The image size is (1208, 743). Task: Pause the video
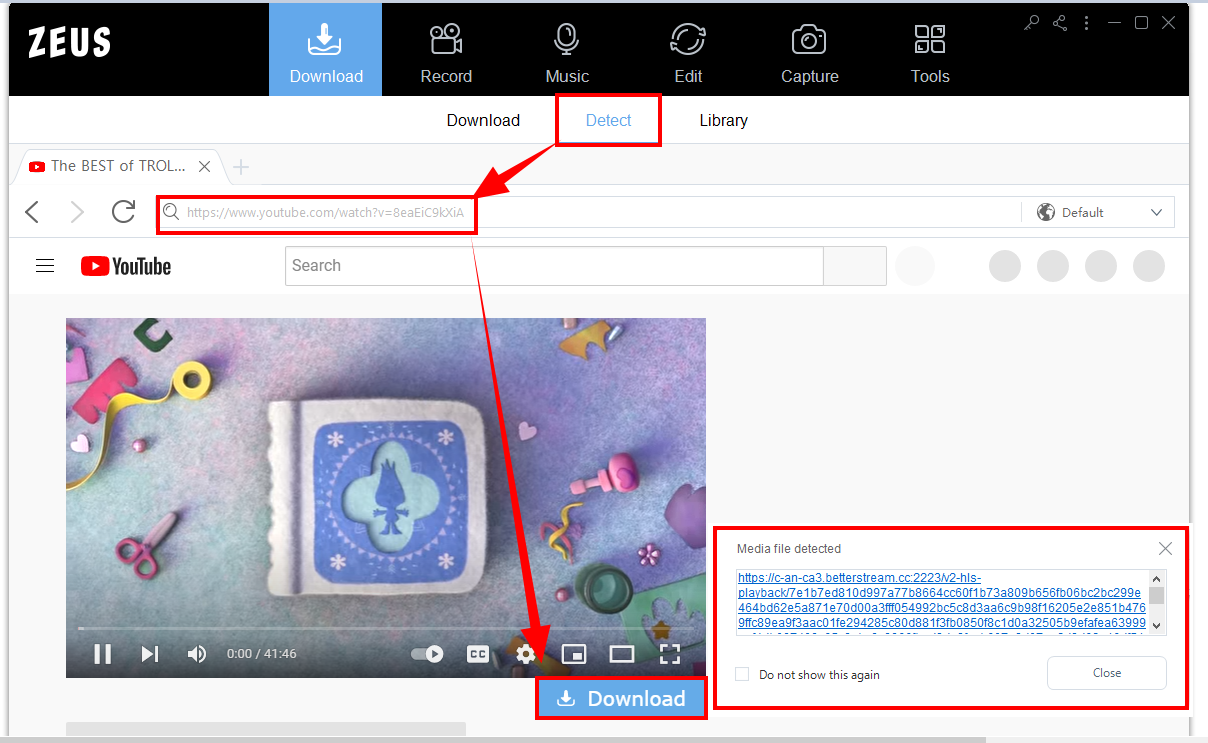click(102, 654)
